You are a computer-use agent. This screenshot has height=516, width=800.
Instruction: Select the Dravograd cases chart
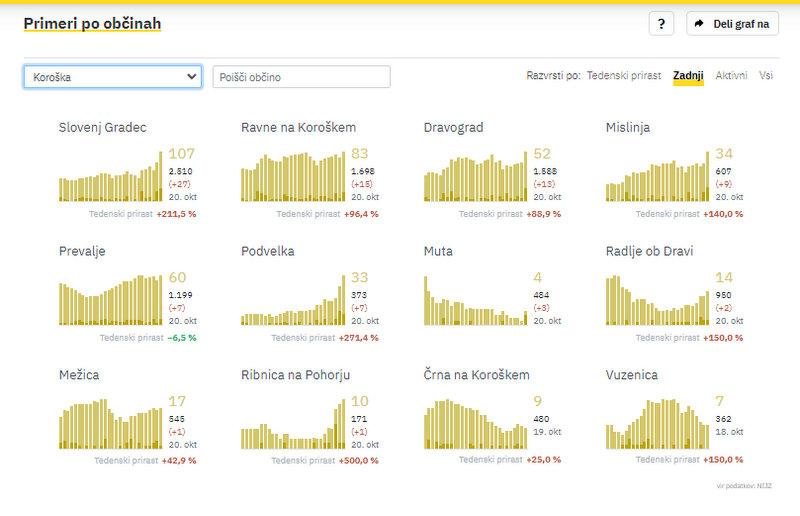click(475, 177)
